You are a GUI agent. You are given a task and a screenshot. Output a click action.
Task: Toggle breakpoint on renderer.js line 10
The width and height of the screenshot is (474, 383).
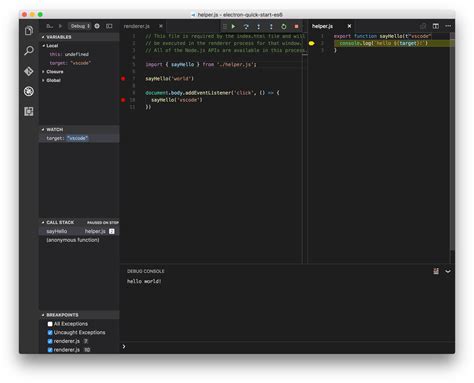123,100
